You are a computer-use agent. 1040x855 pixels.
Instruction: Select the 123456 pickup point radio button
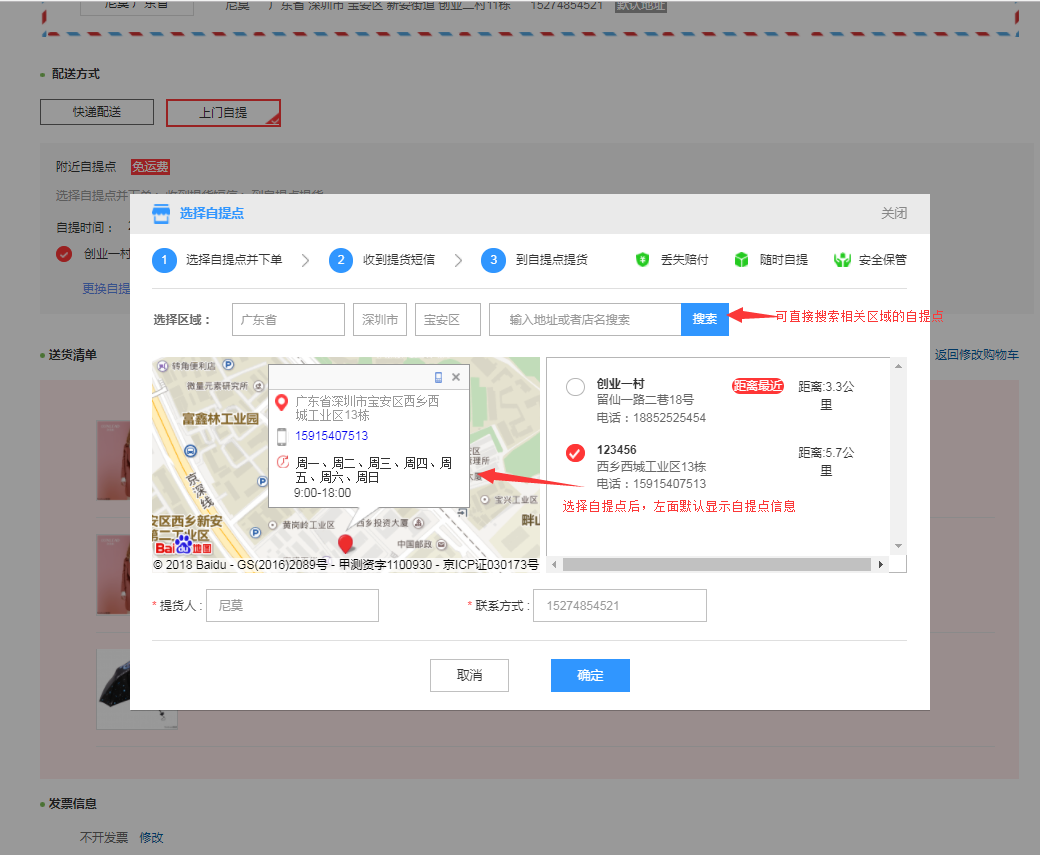pos(575,454)
